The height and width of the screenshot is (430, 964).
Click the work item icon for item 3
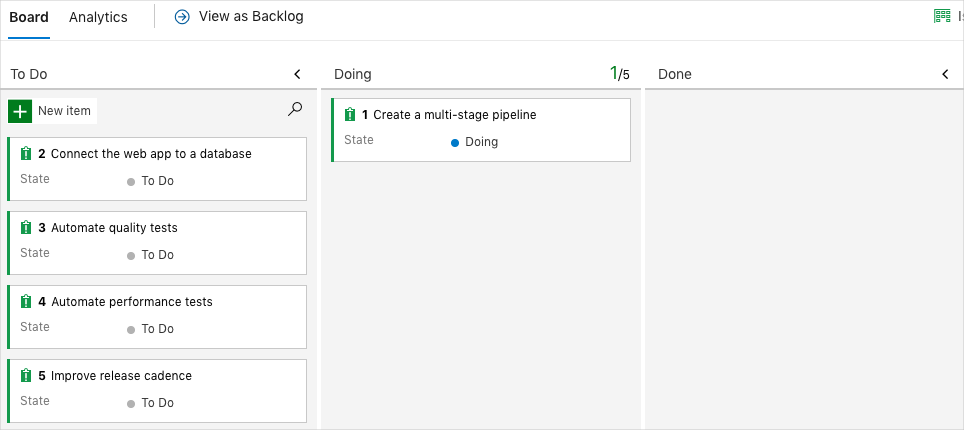26,228
